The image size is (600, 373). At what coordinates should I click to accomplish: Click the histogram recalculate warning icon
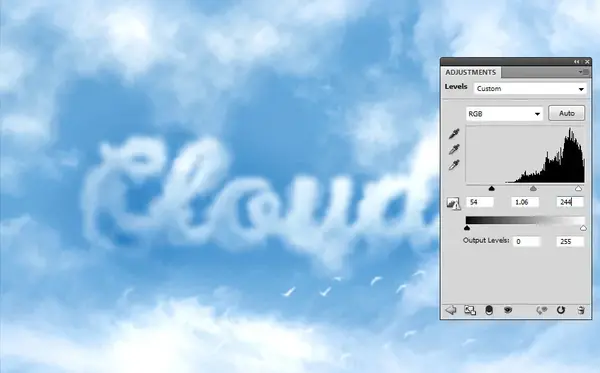pyautogui.click(x=453, y=203)
